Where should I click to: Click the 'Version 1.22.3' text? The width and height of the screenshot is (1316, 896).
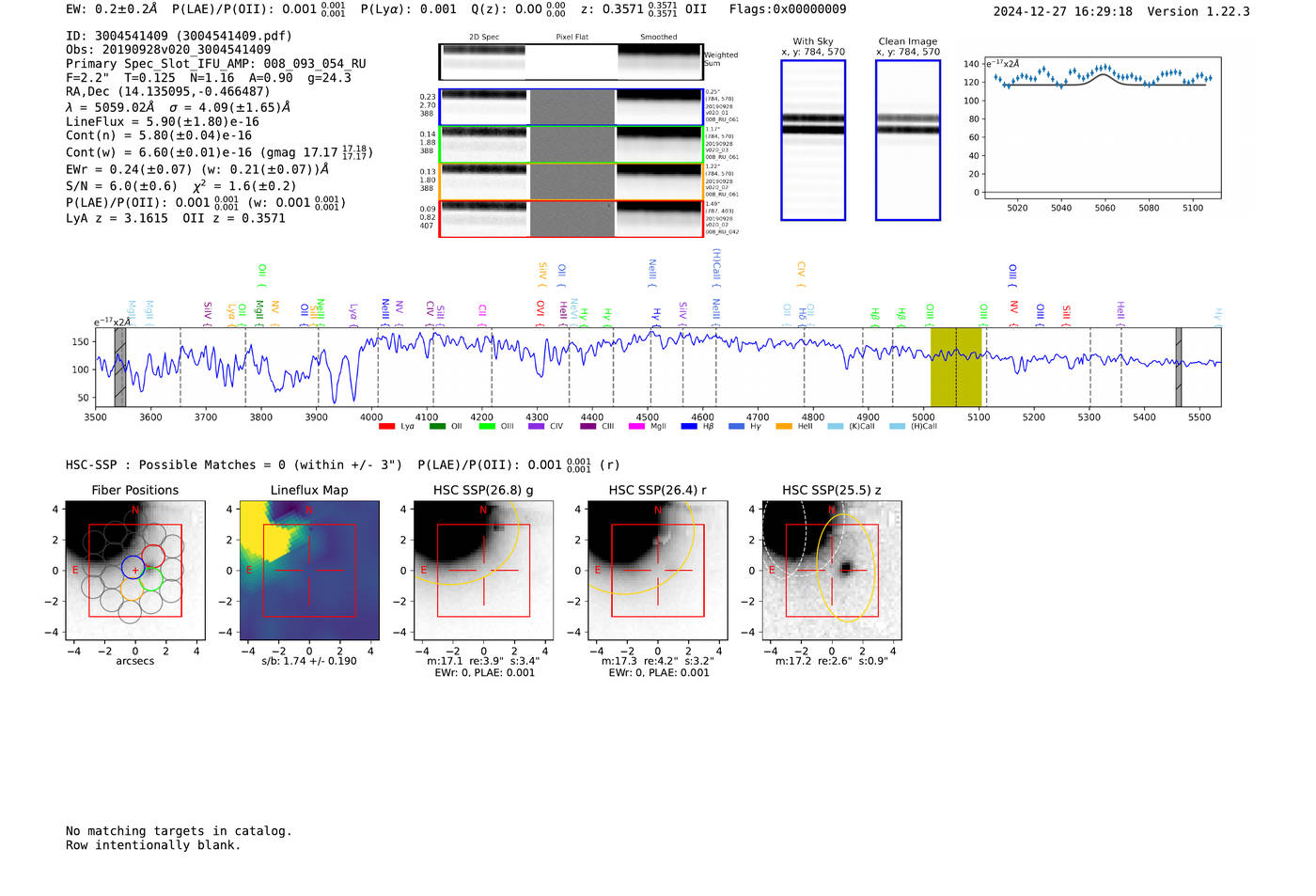click(x=1198, y=11)
